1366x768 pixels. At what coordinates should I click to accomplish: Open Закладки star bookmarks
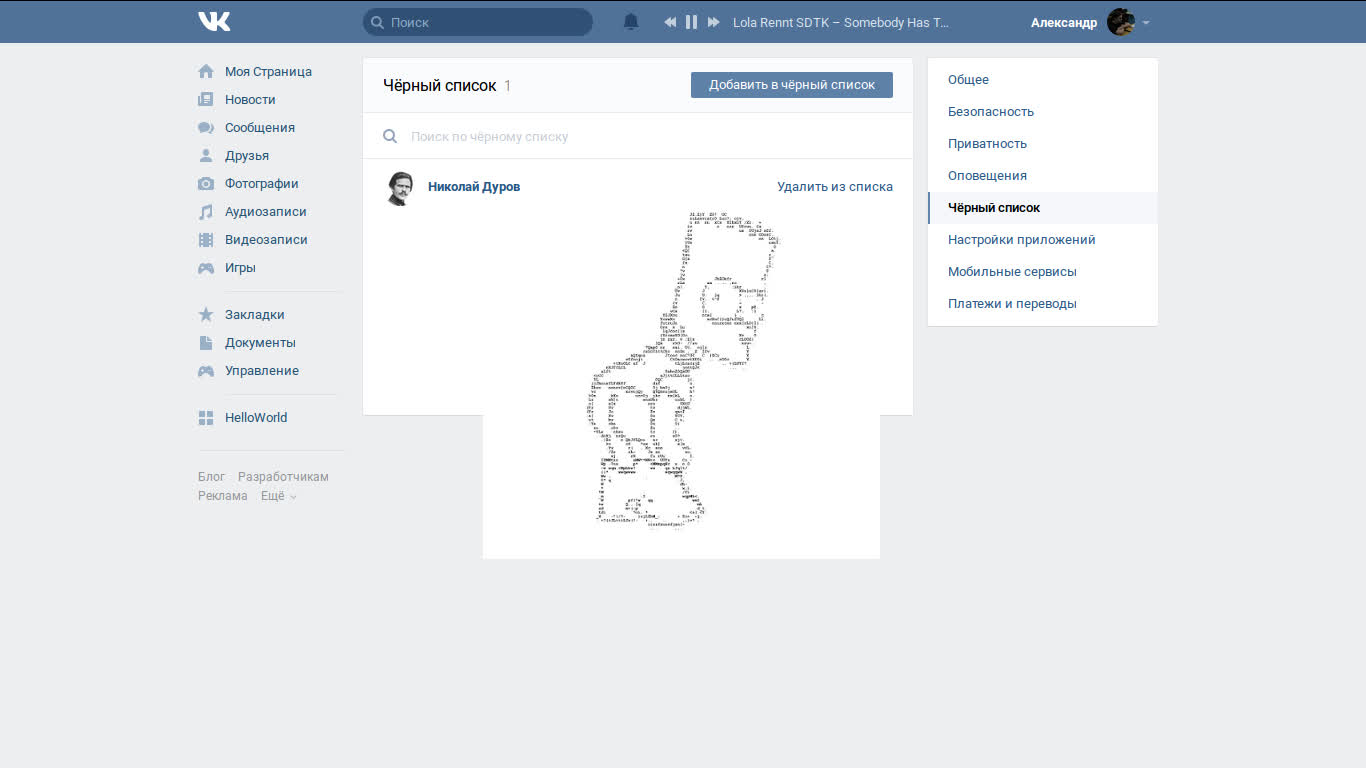coord(254,315)
